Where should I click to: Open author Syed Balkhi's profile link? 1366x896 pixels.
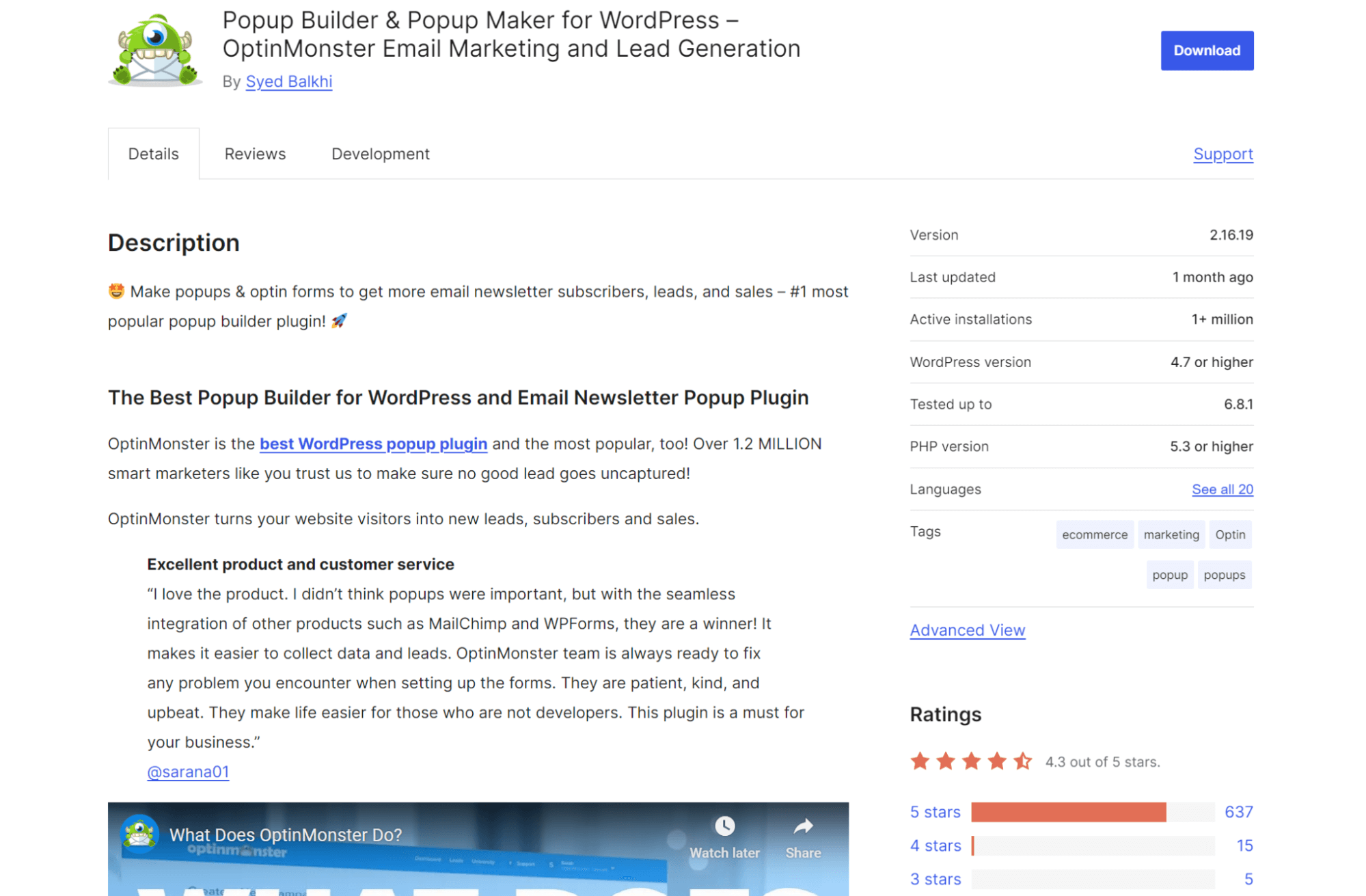tap(289, 81)
